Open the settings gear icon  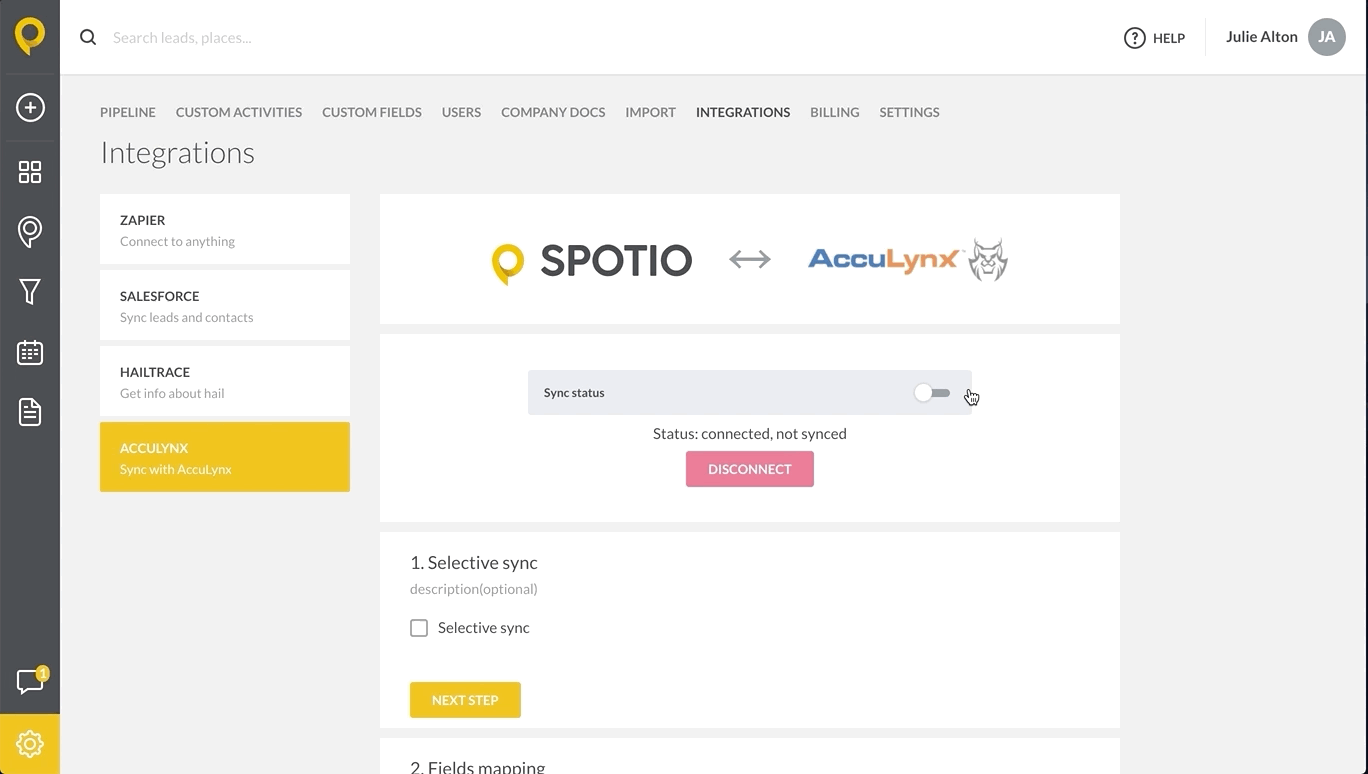click(30, 744)
